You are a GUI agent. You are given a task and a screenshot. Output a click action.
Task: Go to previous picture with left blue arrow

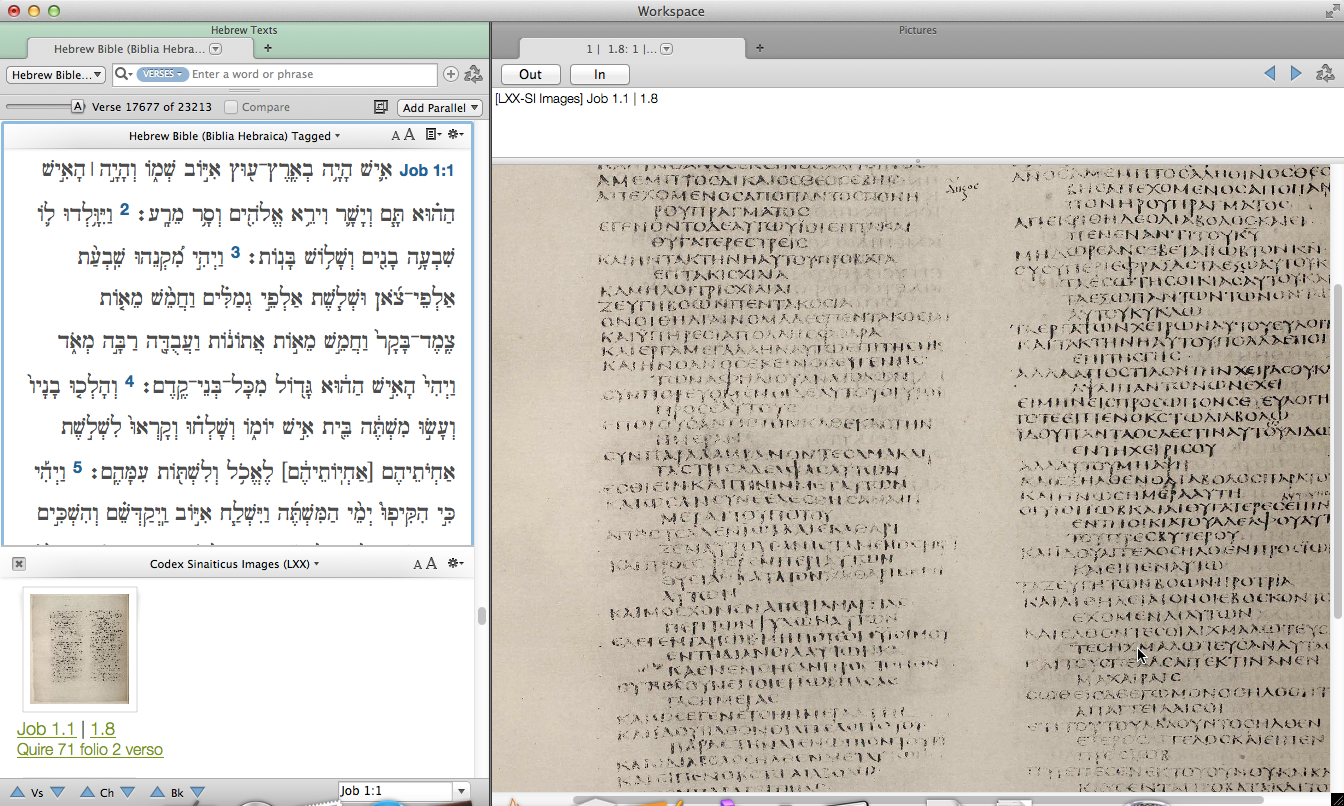(x=1270, y=73)
